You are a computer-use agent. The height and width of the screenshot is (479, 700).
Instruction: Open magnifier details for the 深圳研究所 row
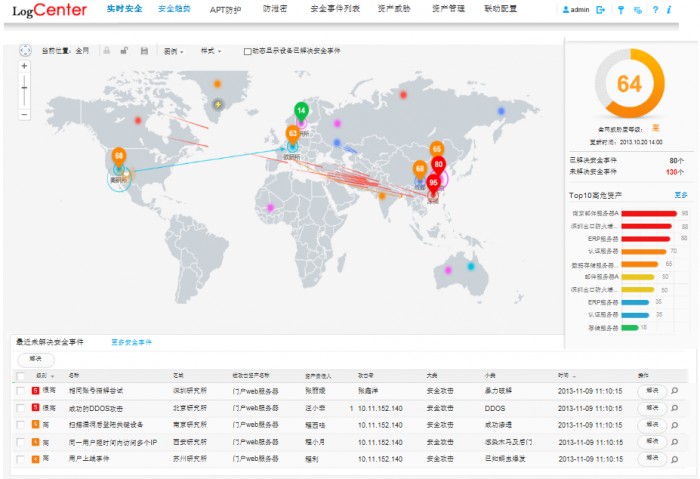[x=675, y=391]
